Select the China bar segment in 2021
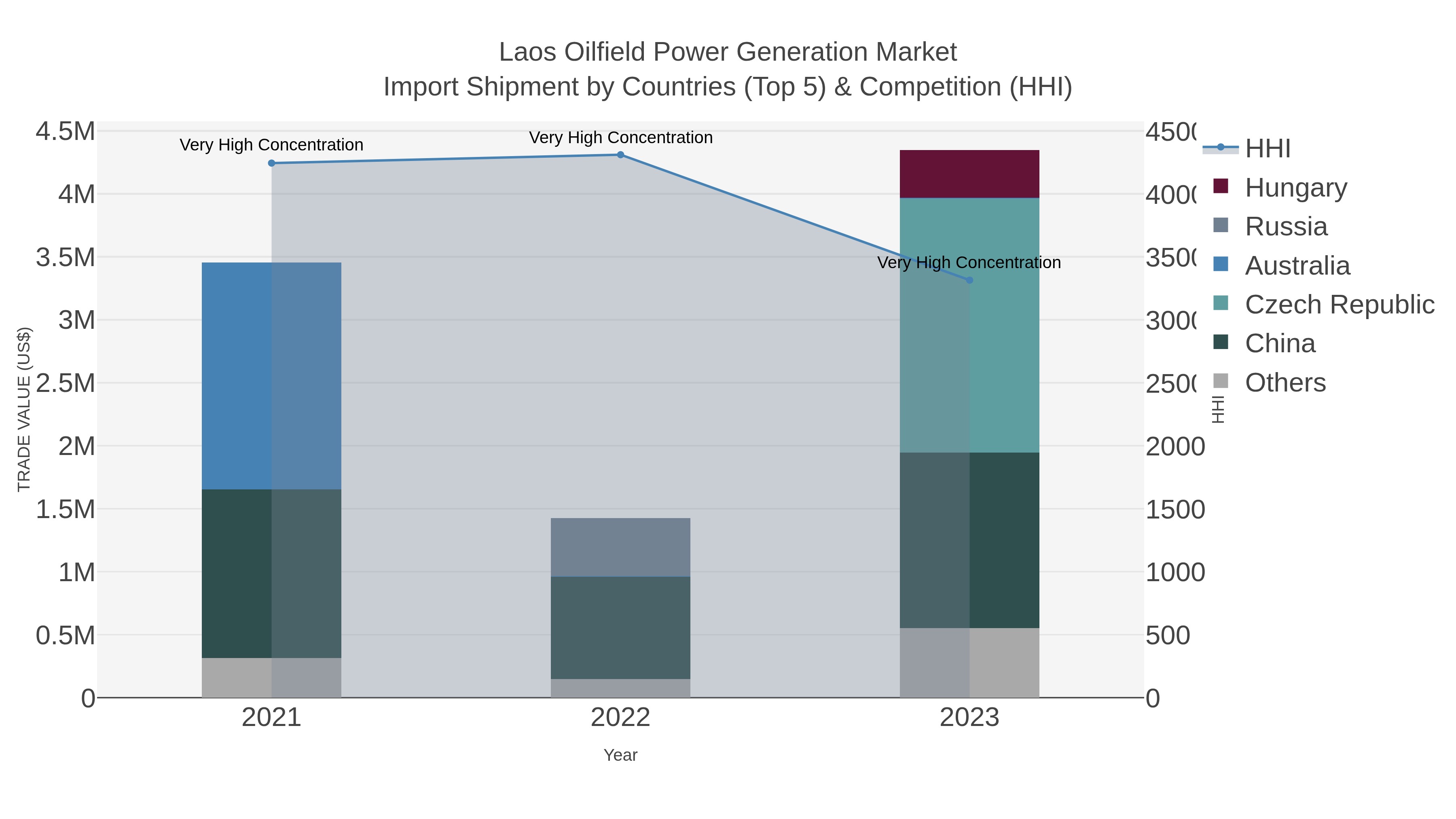 271,574
